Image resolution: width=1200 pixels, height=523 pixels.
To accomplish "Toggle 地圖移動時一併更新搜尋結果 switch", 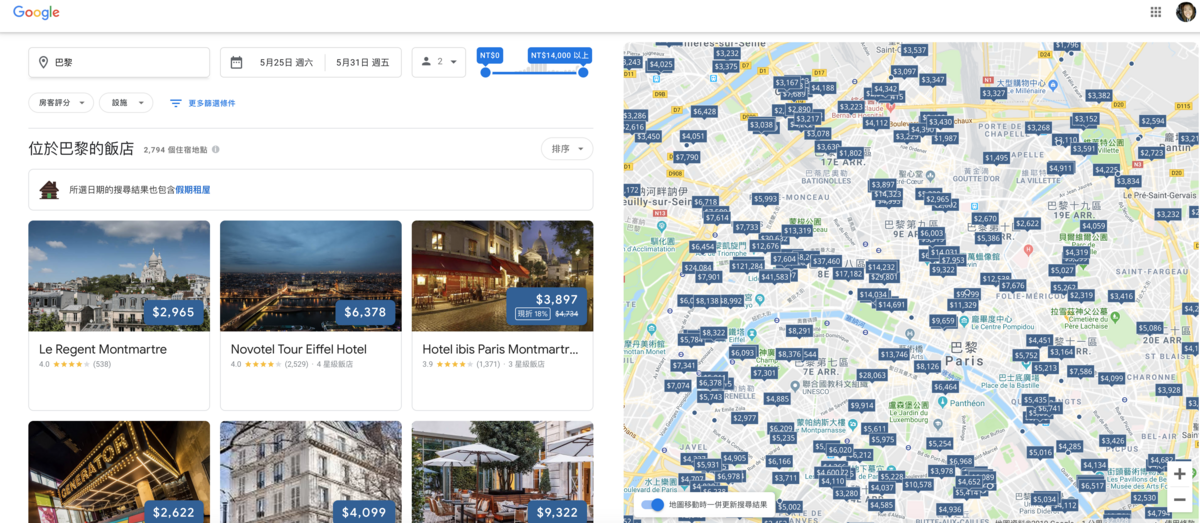I will coord(652,505).
